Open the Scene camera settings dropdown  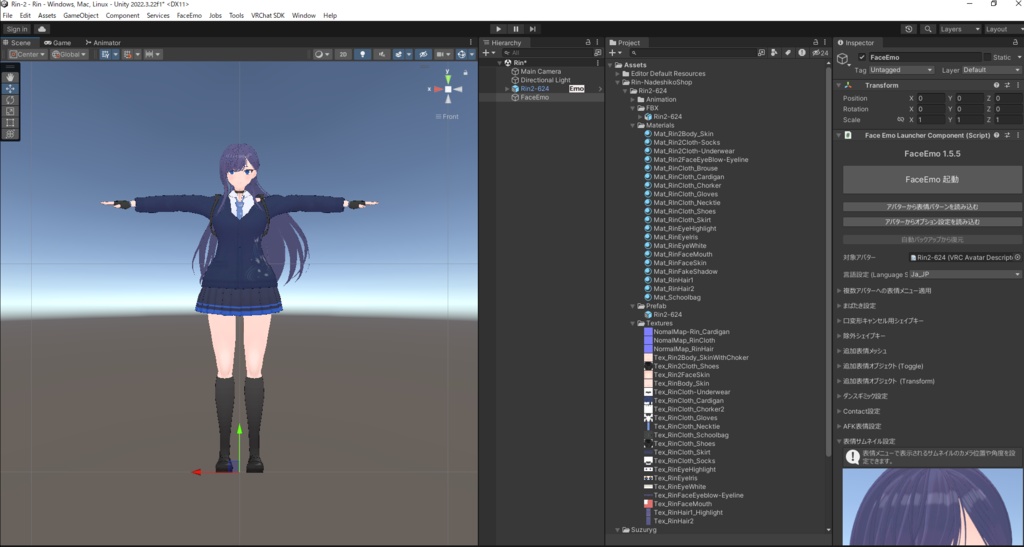(x=443, y=54)
